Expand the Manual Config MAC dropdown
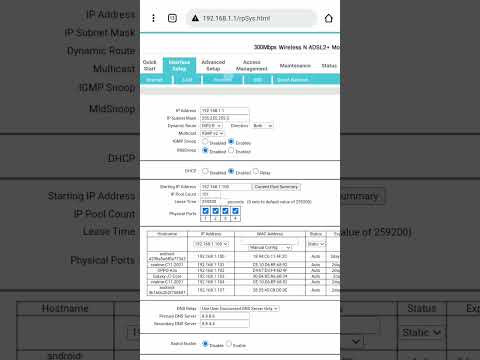Viewport: 480px width, 360px height. click(270, 247)
